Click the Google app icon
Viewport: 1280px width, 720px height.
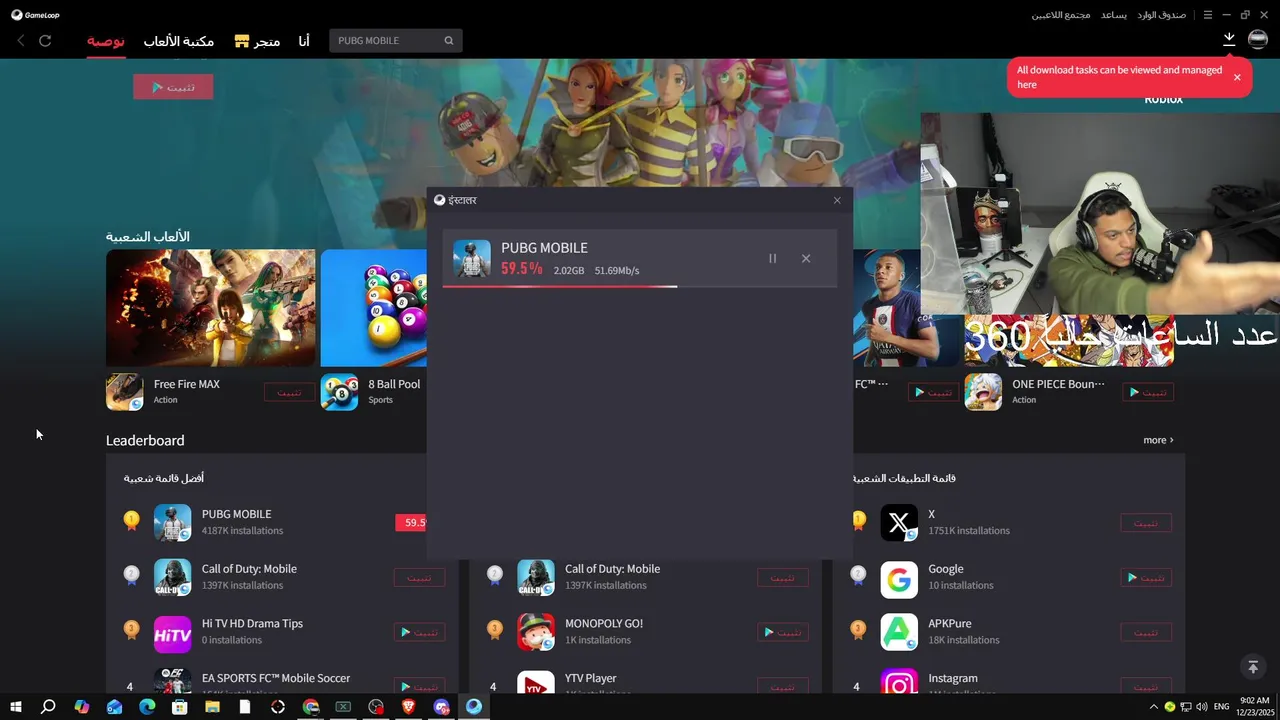click(x=899, y=578)
